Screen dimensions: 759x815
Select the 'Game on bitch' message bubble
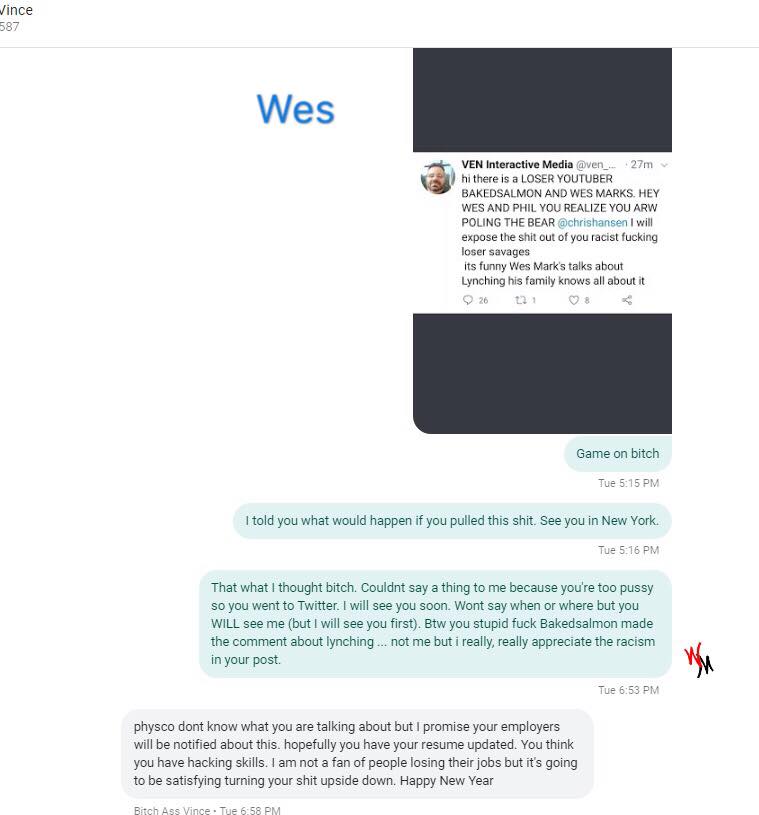pyautogui.click(x=618, y=454)
